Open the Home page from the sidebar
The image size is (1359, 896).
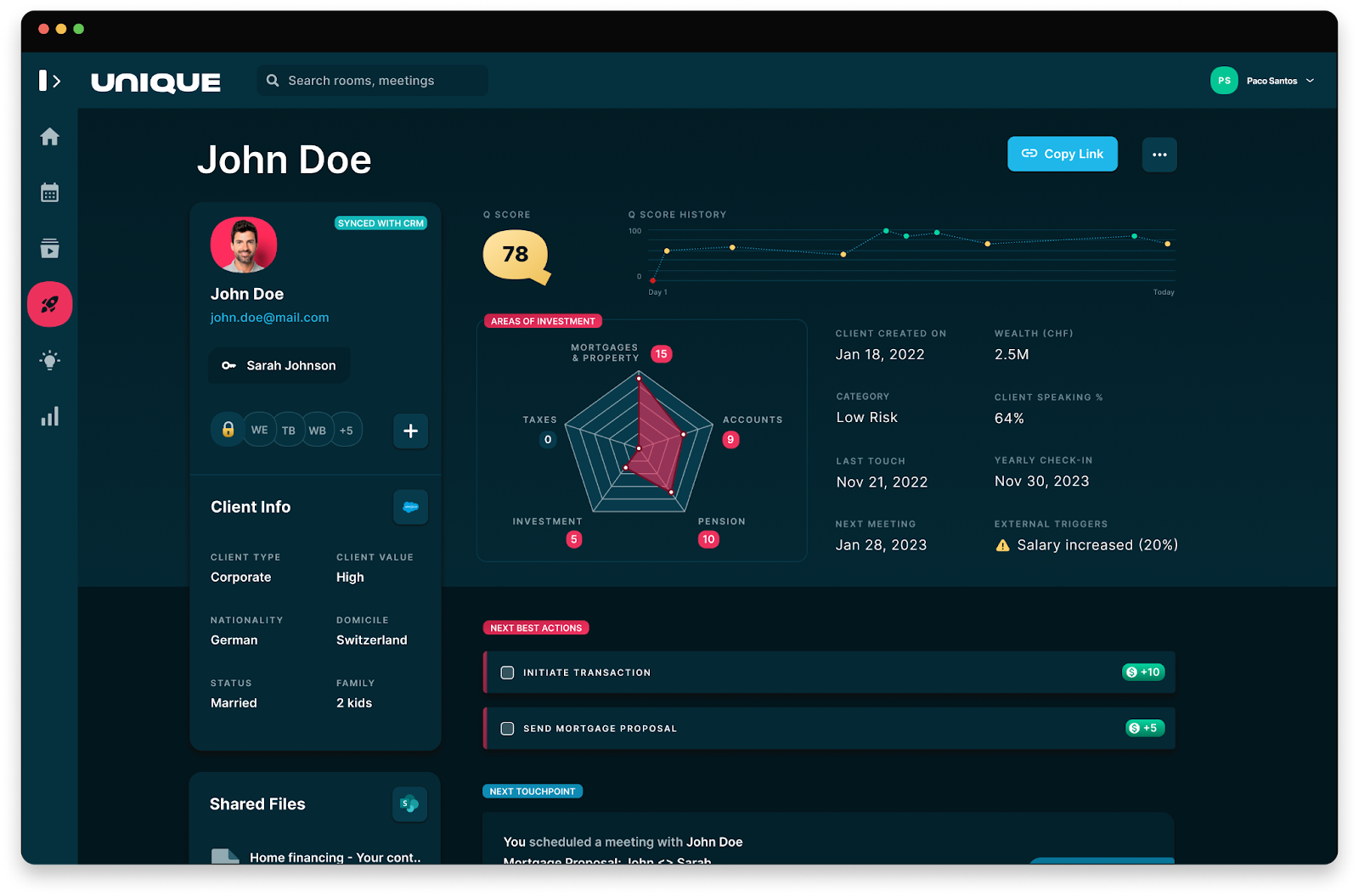point(50,137)
